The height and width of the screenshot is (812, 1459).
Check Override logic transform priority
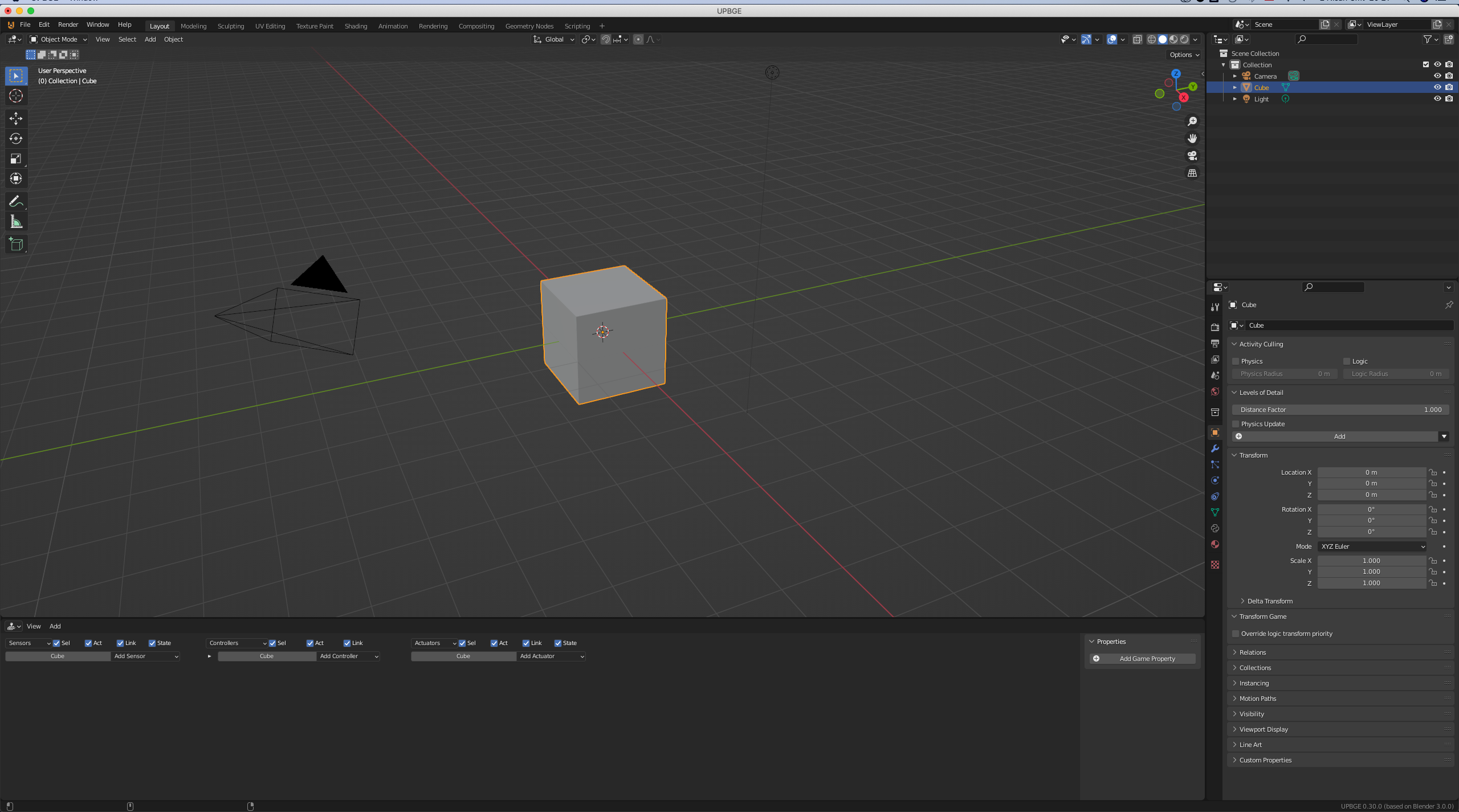click(x=1236, y=634)
